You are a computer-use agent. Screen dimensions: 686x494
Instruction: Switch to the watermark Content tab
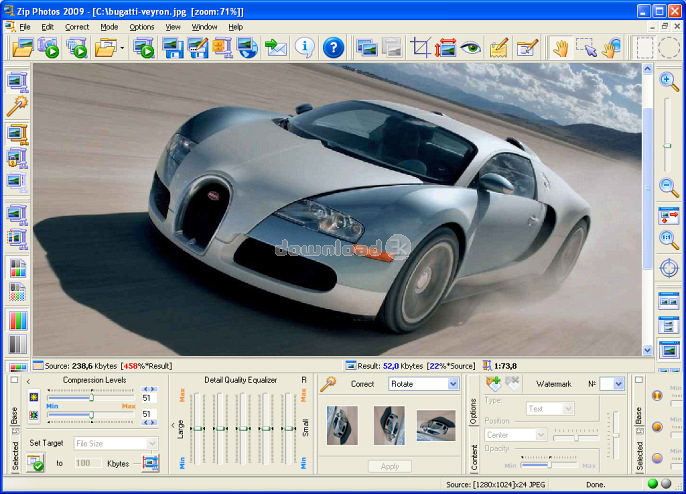point(474,458)
